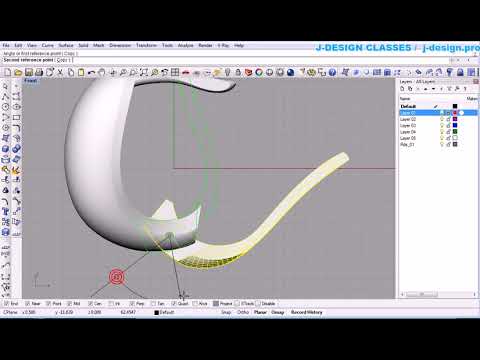The height and width of the screenshot is (360, 480).
Task: Click the blue Help question mark icon
Action: [x=332, y=72]
